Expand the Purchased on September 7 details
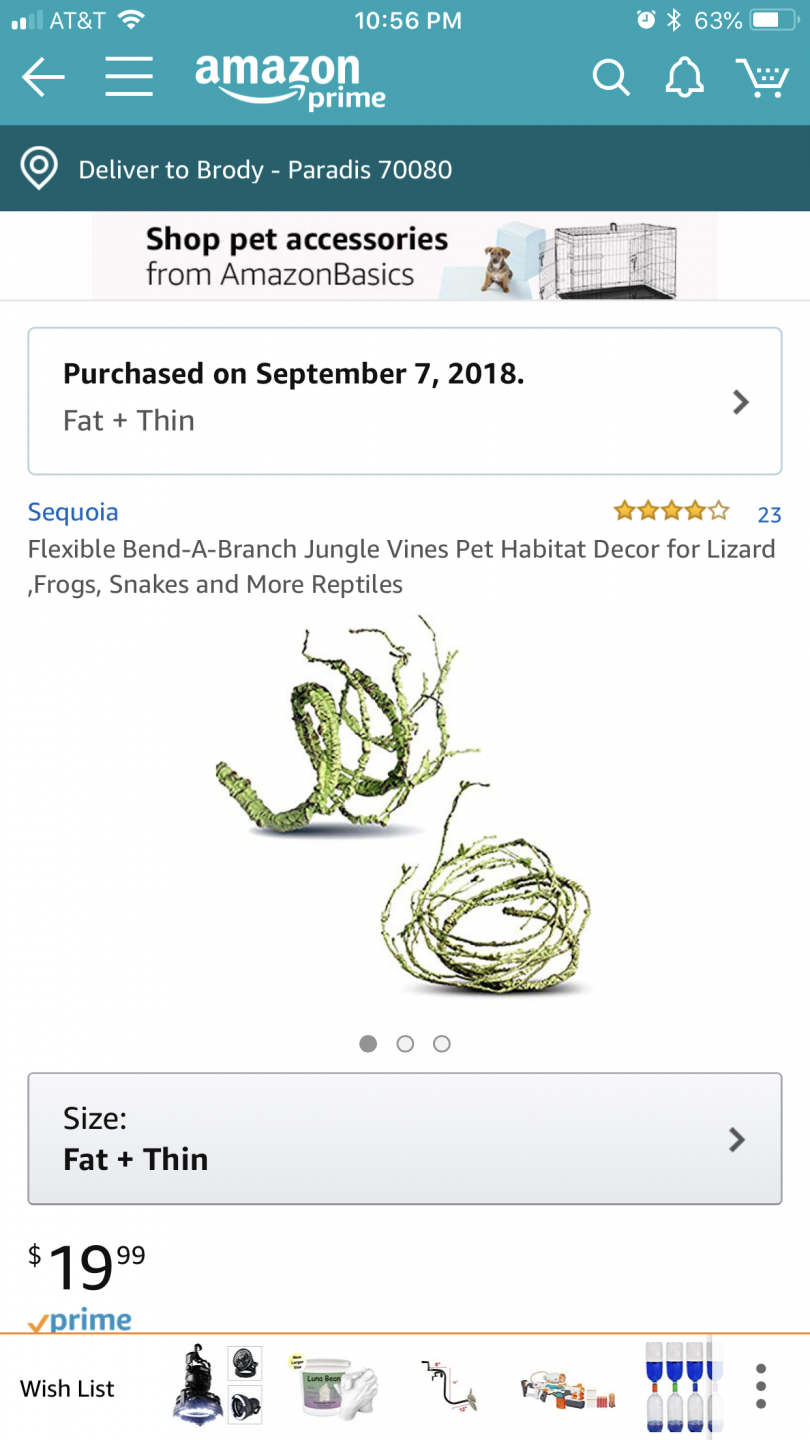810x1440 pixels. pos(404,401)
